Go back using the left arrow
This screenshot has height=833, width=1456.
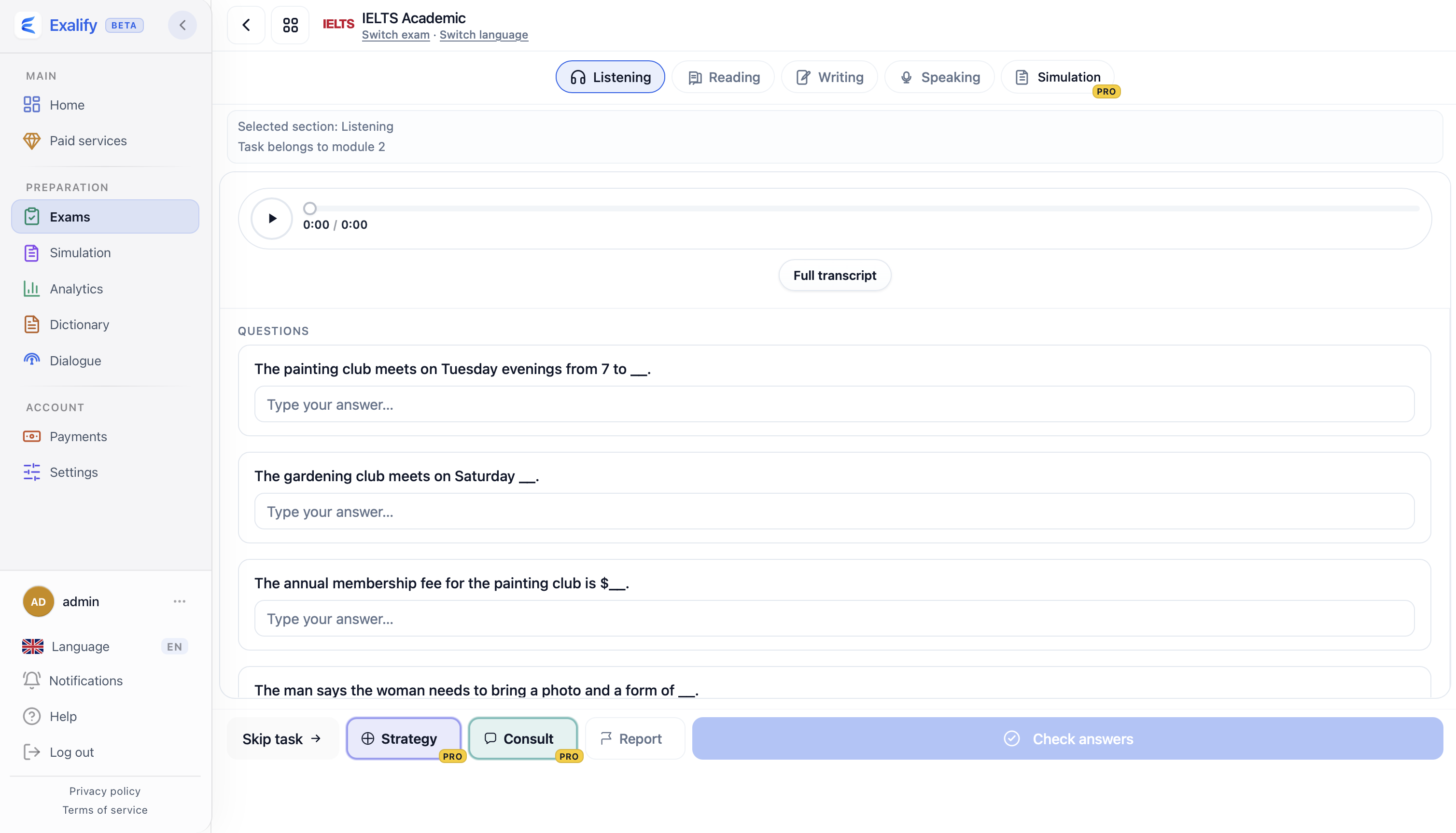tap(246, 25)
